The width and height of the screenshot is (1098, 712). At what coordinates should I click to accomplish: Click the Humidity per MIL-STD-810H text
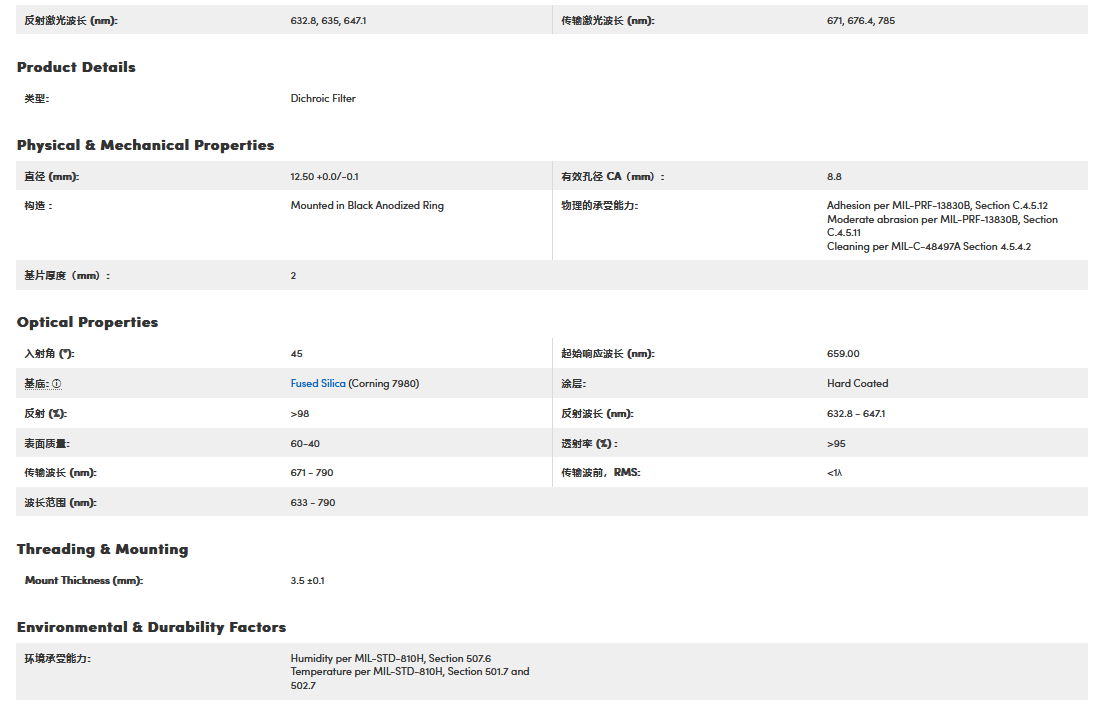click(390, 658)
